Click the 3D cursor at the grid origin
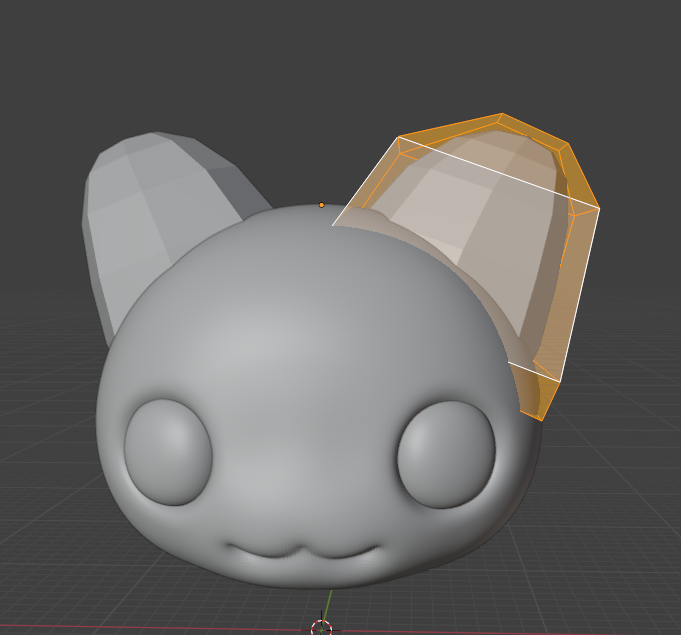681x635 pixels. 322,628
